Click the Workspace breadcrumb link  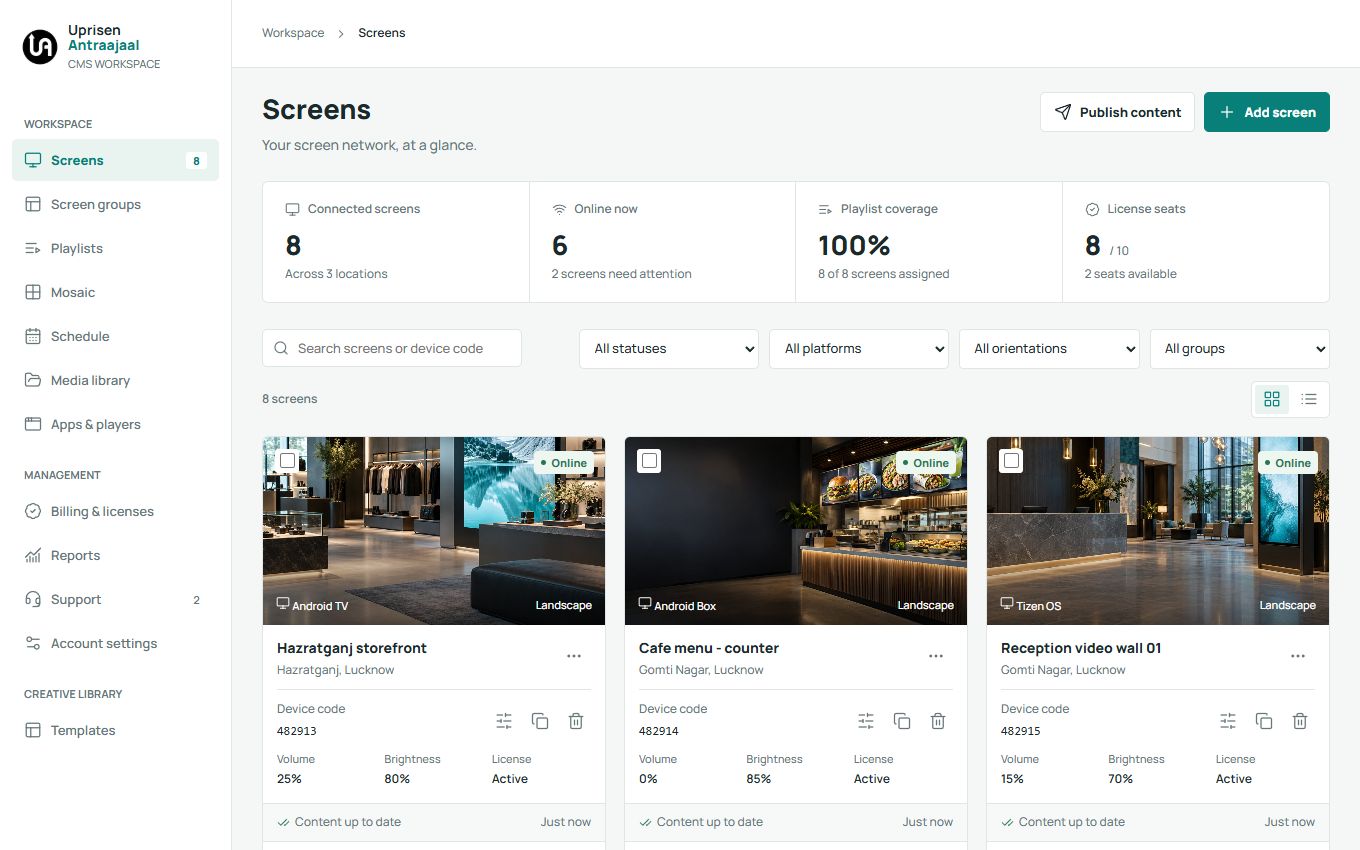point(293,33)
